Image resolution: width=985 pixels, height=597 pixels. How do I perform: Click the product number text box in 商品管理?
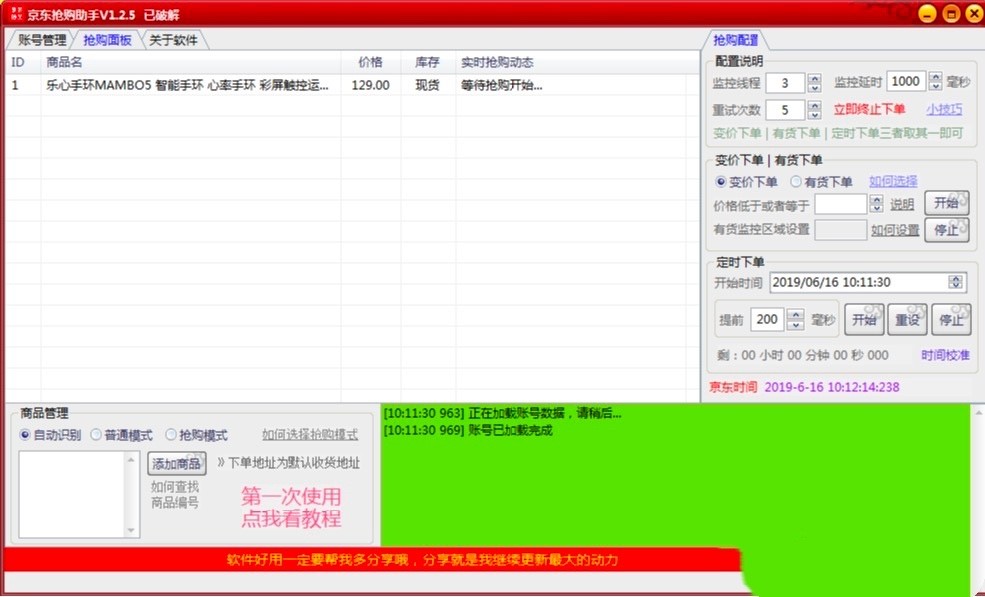click(72, 495)
